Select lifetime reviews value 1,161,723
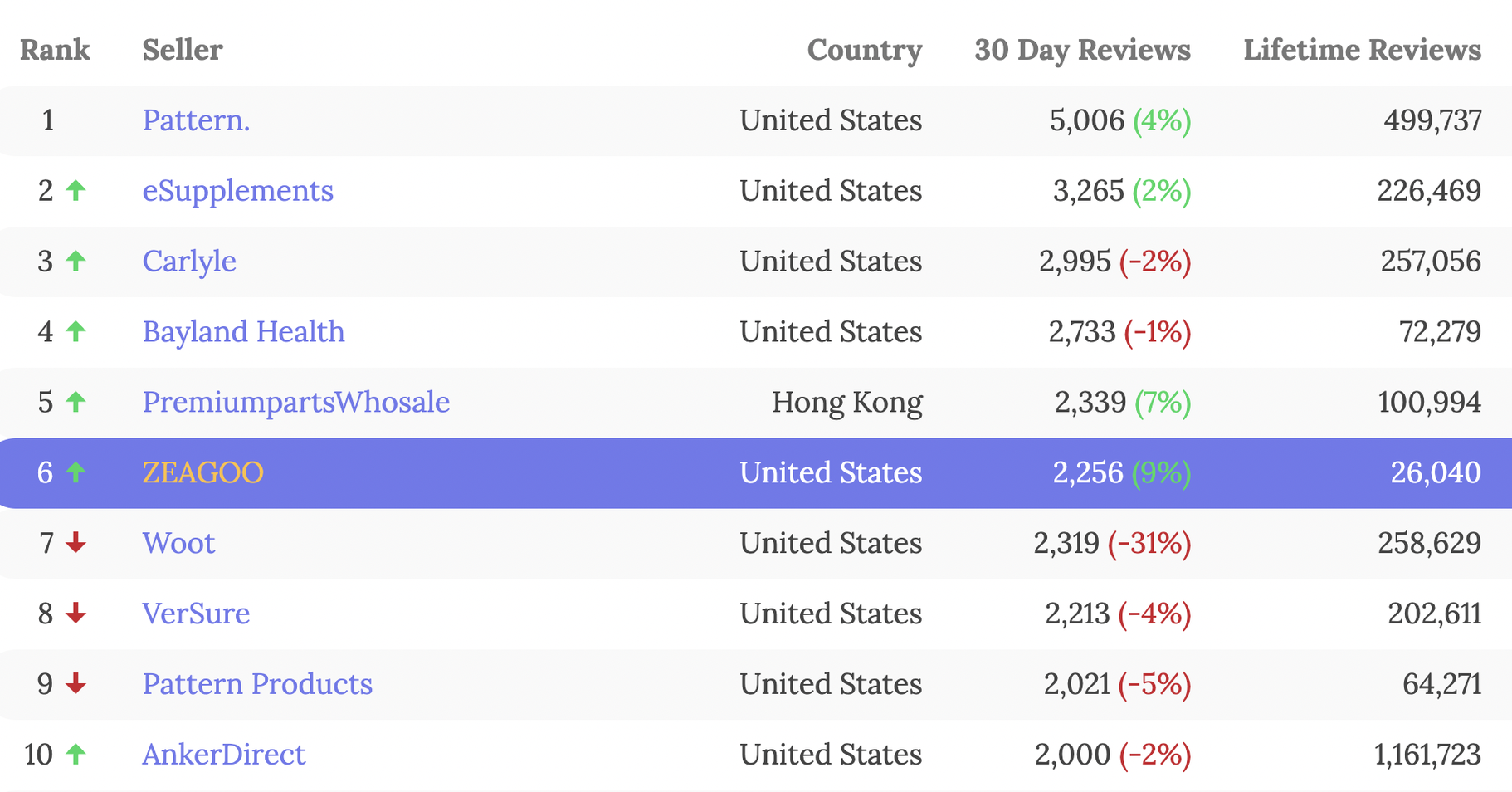Image resolution: width=1512 pixels, height=792 pixels. click(x=1427, y=755)
